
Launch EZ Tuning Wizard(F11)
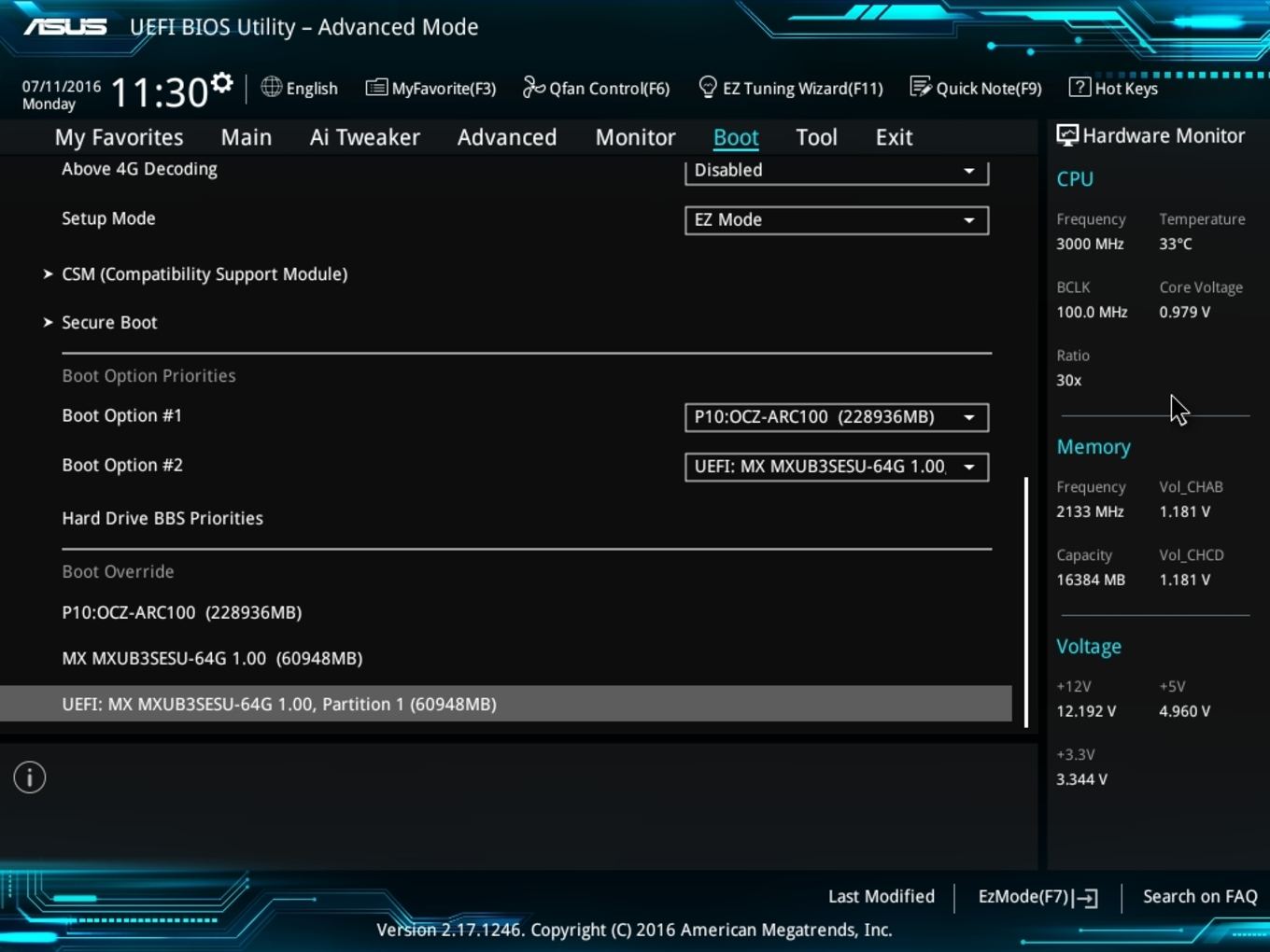point(791,88)
